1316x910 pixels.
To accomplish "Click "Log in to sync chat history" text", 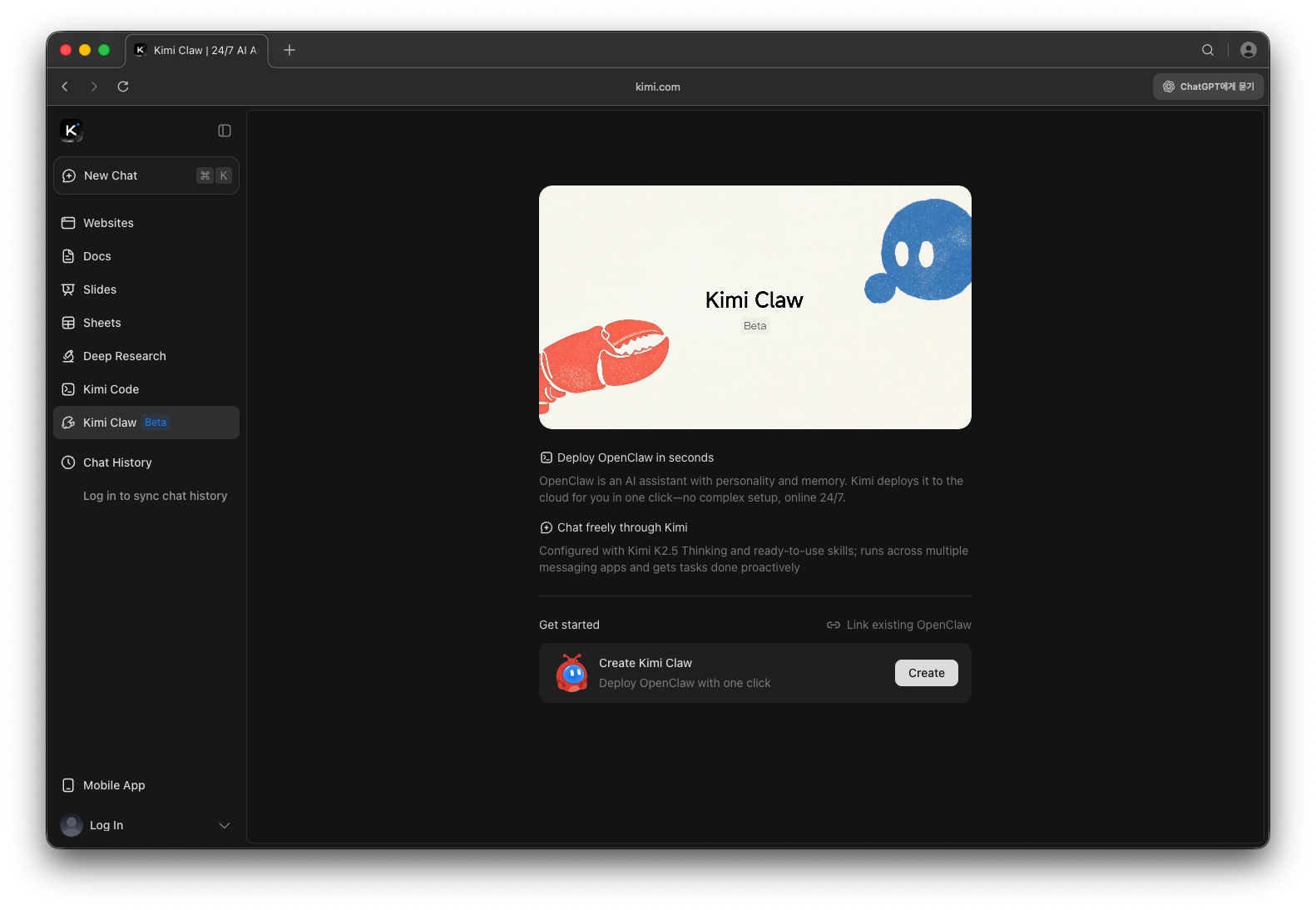I will [155, 496].
